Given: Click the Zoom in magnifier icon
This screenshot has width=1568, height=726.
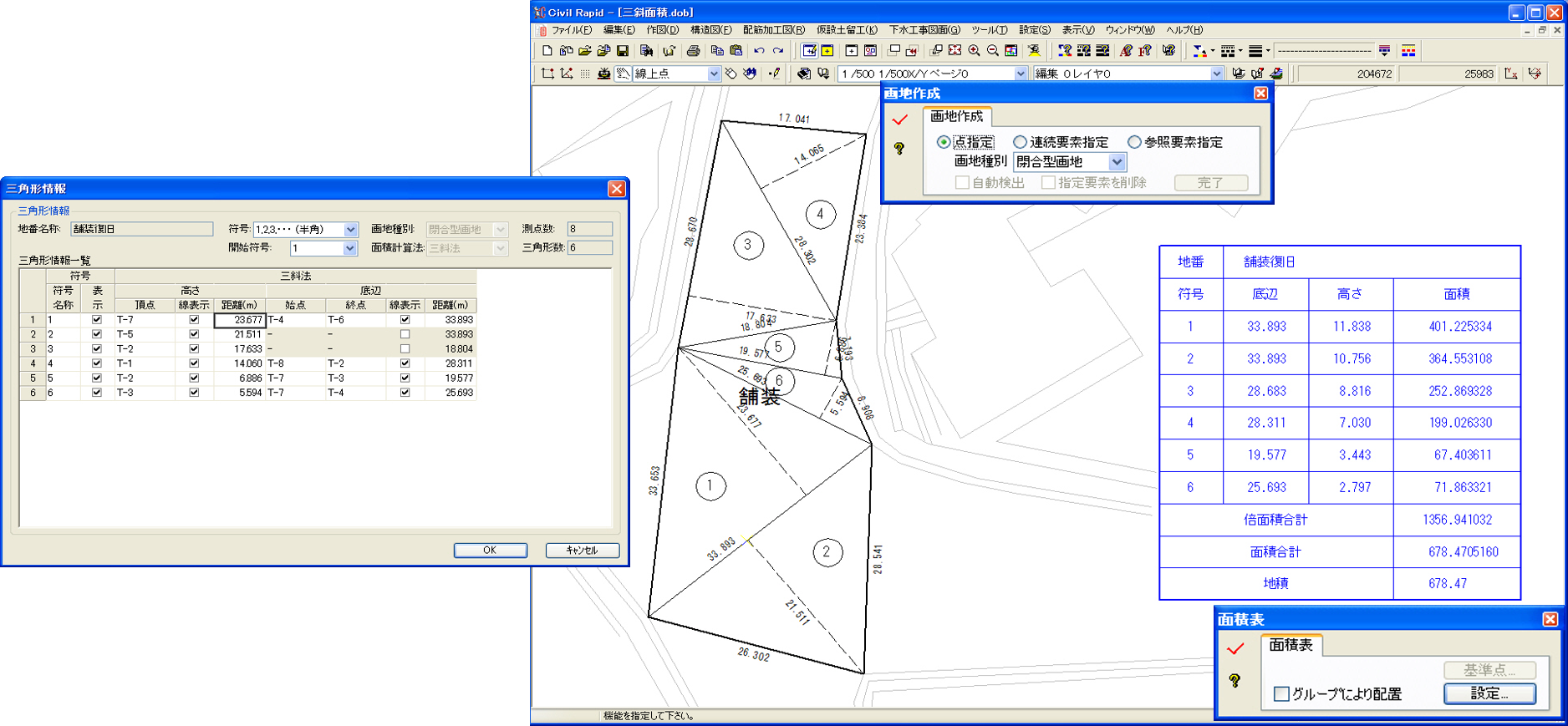Looking at the screenshot, I should click(x=974, y=51).
